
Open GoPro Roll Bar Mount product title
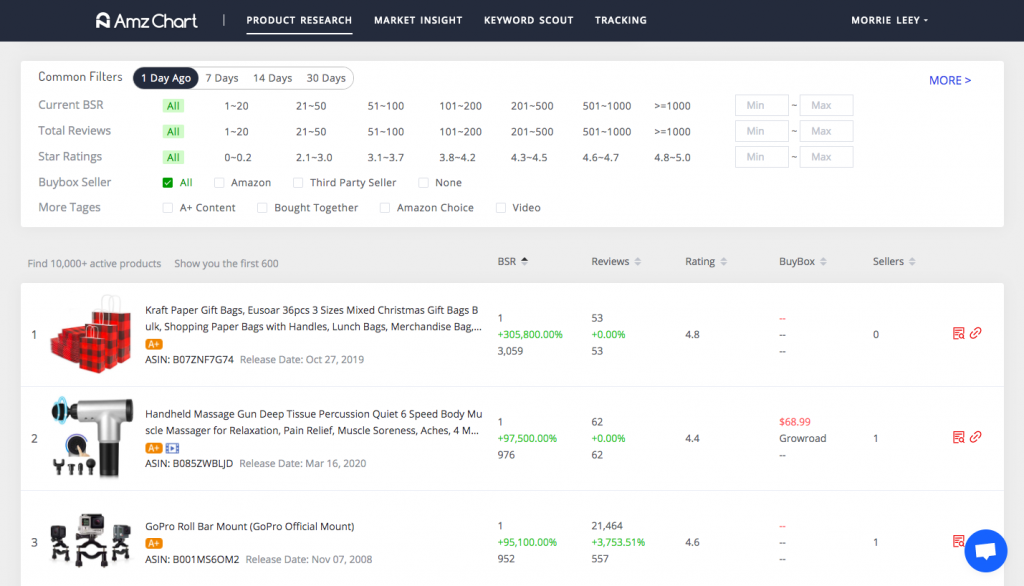[x=249, y=527]
